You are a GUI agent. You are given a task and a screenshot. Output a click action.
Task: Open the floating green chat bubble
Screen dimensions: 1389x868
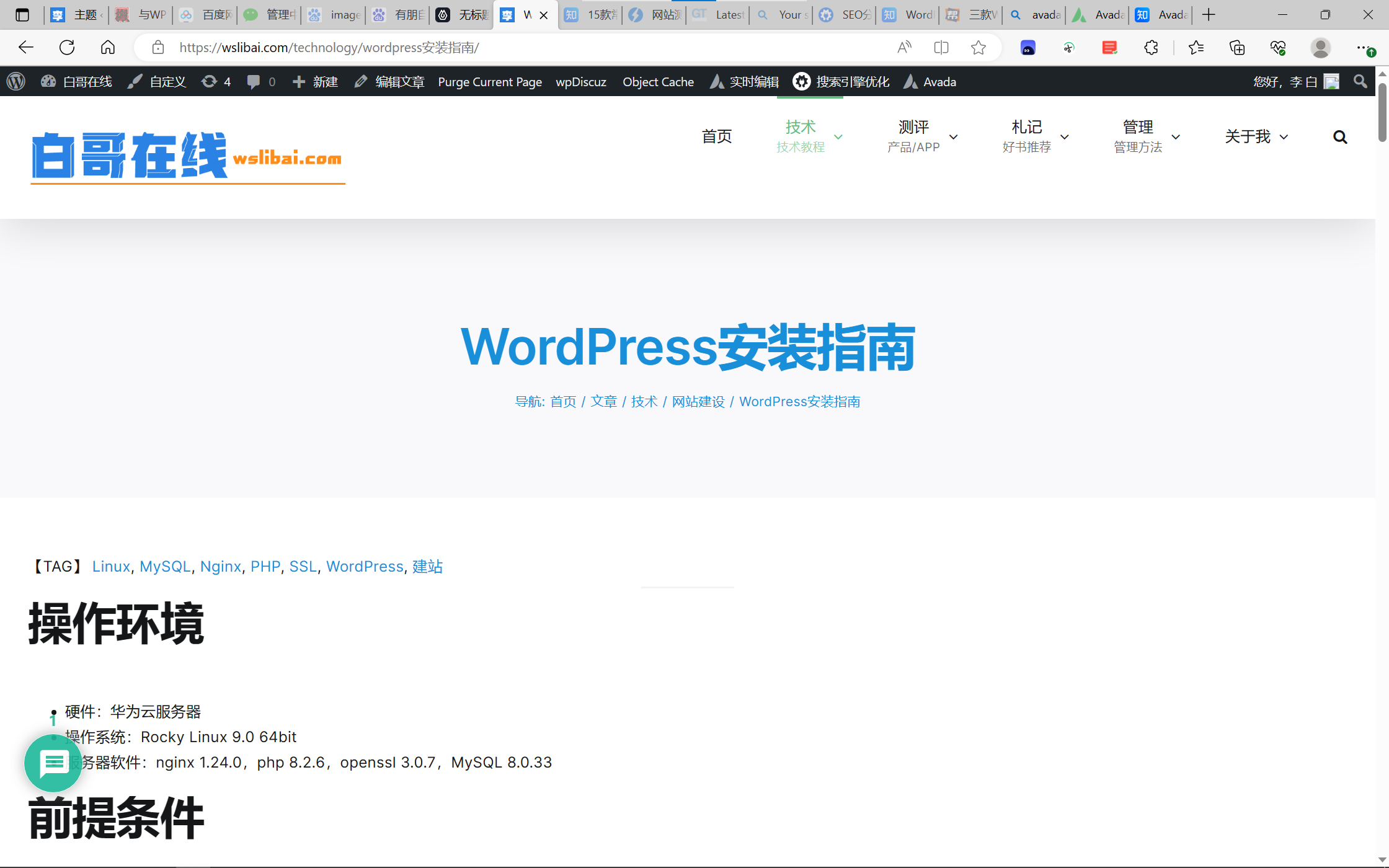pyautogui.click(x=53, y=763)
